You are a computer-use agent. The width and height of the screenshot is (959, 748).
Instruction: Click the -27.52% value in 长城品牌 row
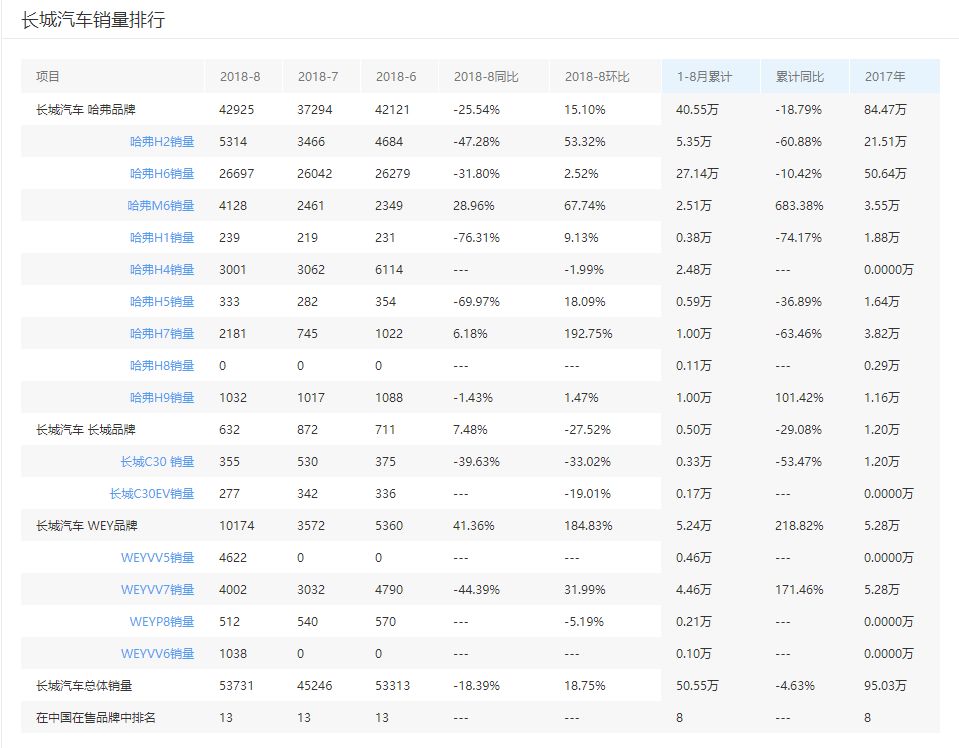(588, 430)
